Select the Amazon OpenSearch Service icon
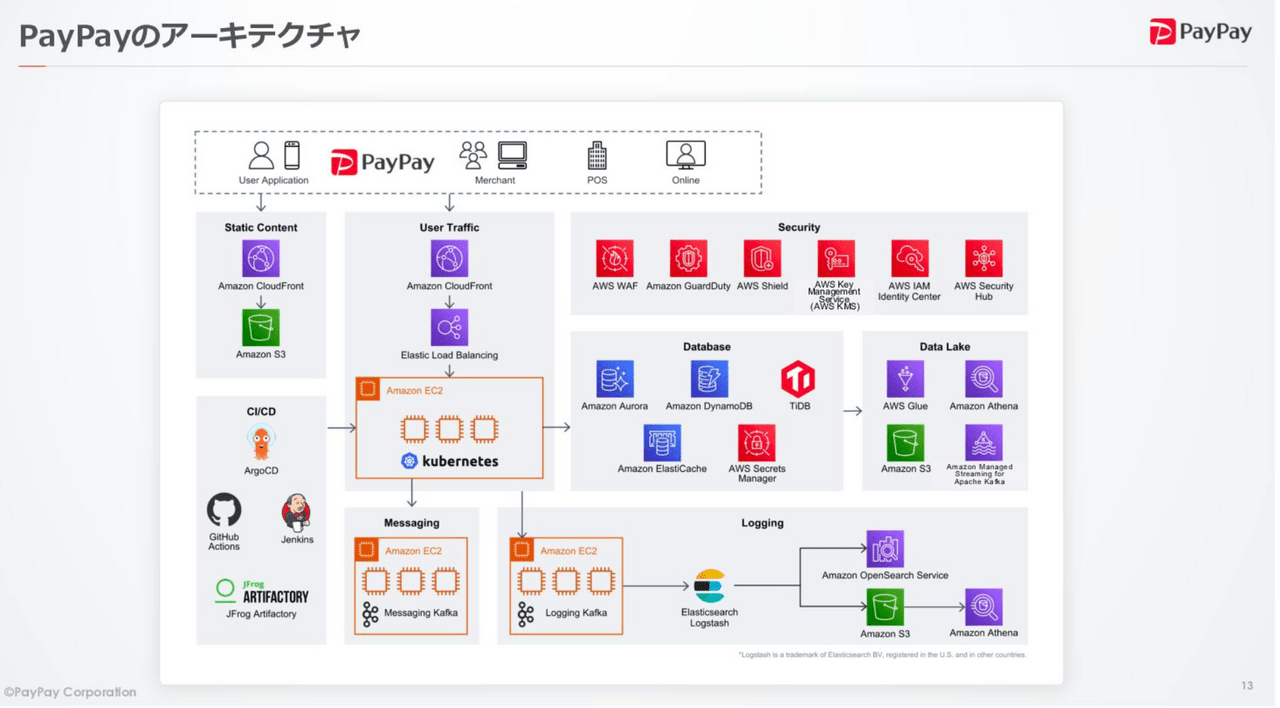Image resolution: width=1280 pixels, height=708 pixels. click(x=885, y=549)
